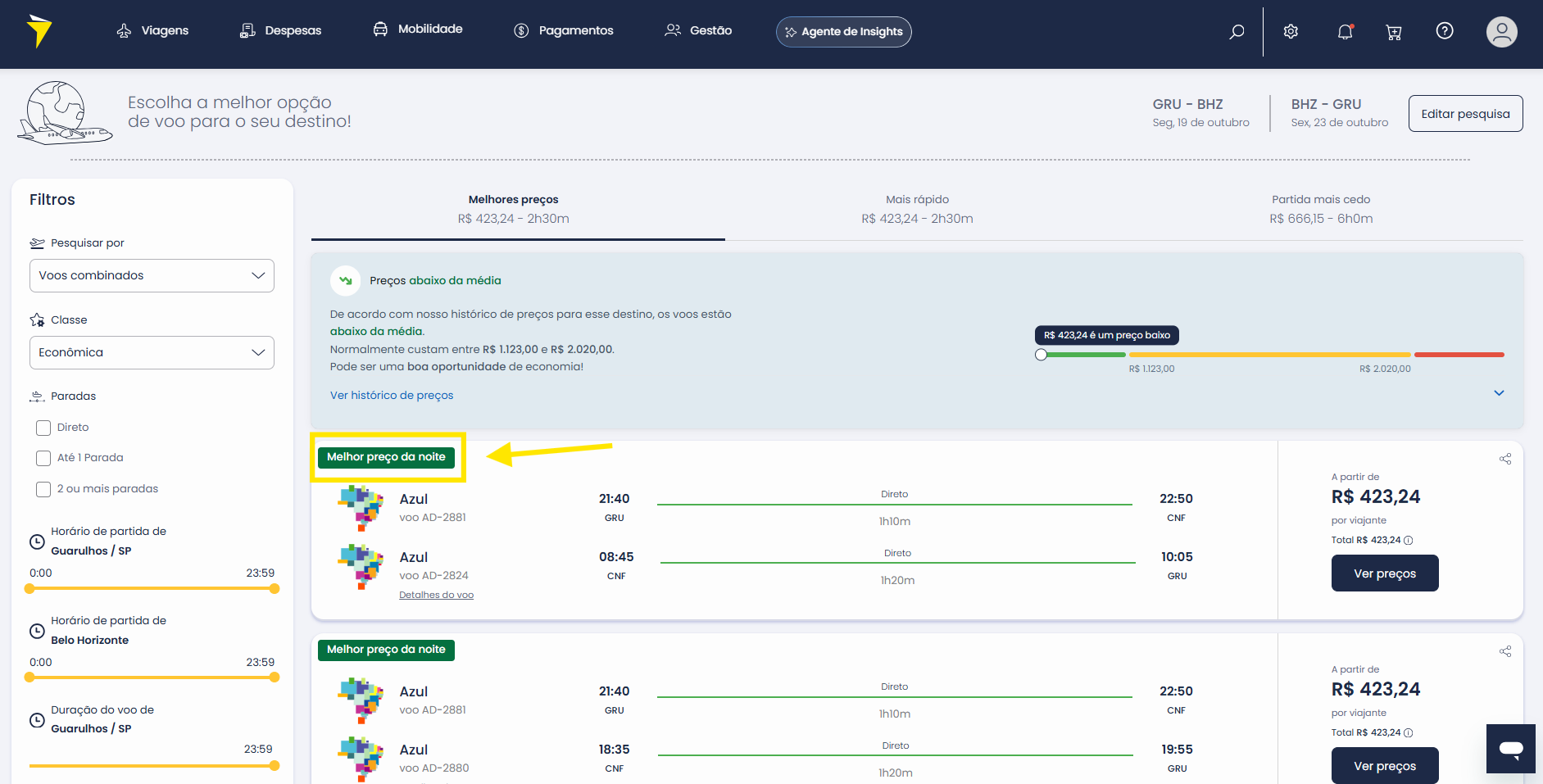Click Ver preços on first flight card
The image size is (1543, 784).
pyautogui.click(x=1385, y=573)
